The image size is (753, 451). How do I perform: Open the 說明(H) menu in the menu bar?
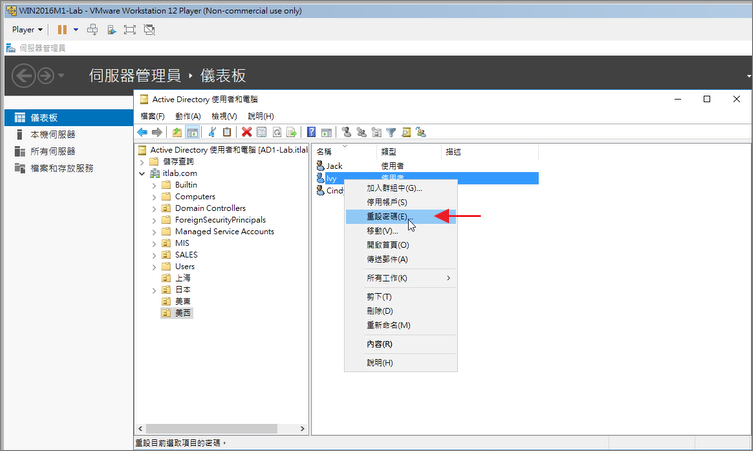[x=261, y=116]
